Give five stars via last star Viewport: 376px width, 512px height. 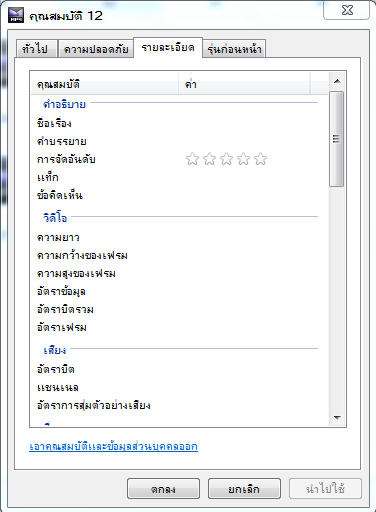[x=260, y=159]
